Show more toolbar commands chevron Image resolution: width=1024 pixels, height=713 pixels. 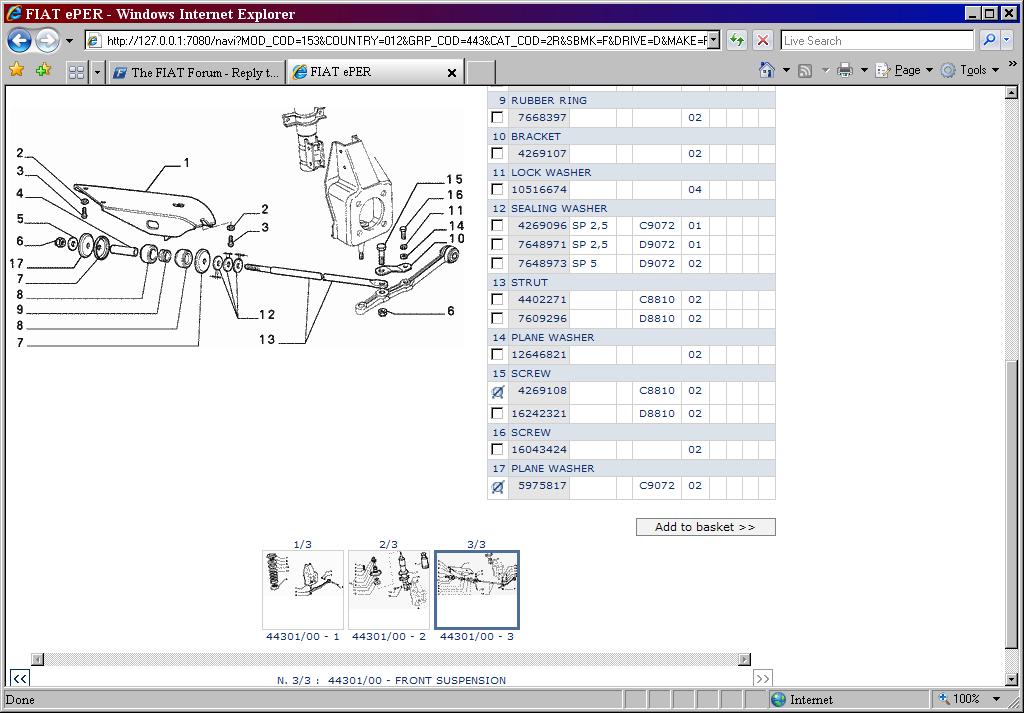[1013, 64]
